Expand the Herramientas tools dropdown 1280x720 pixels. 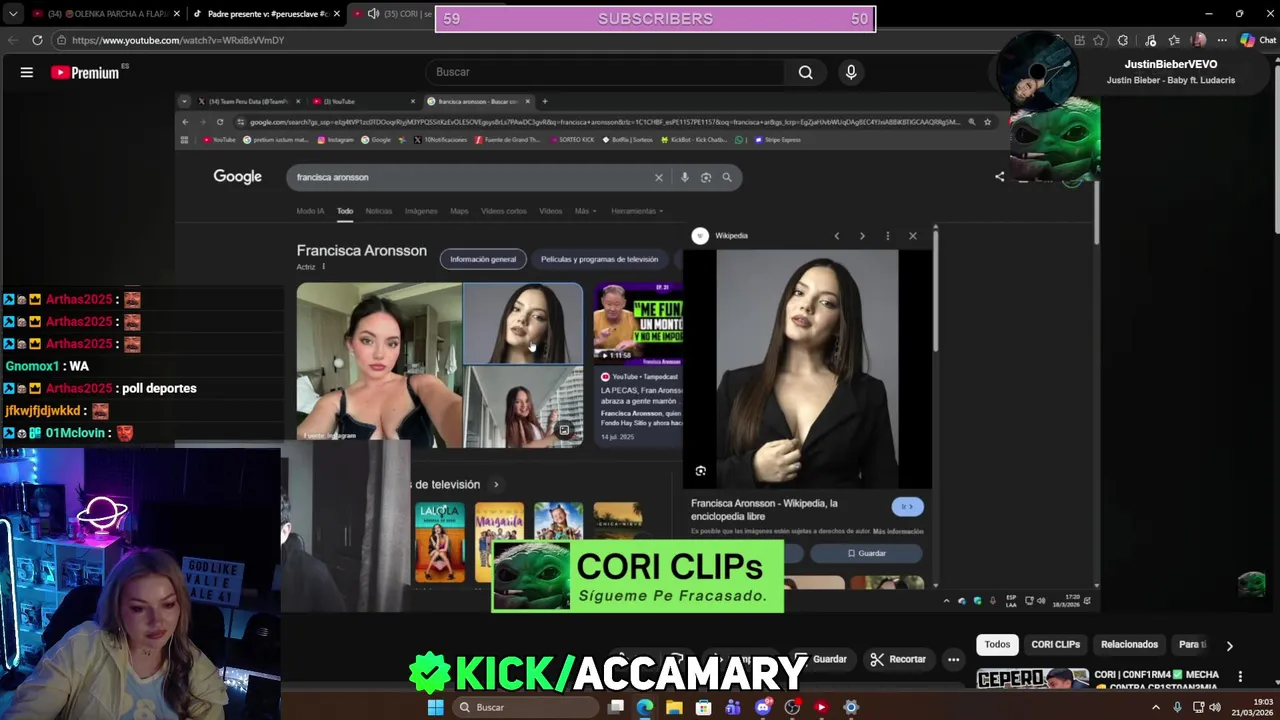637,211
